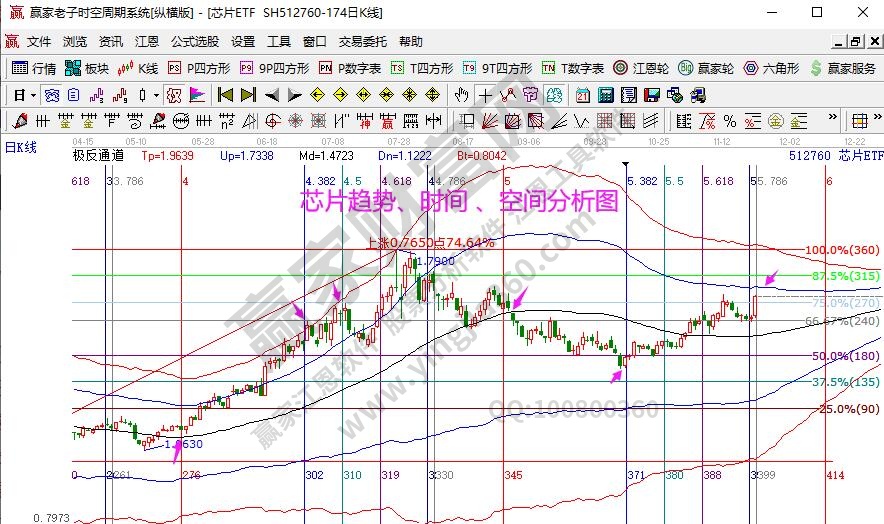Jump to first bar with skip-back arrow
The width and height of the screenshot is (884, 524).
pos(225,95)
